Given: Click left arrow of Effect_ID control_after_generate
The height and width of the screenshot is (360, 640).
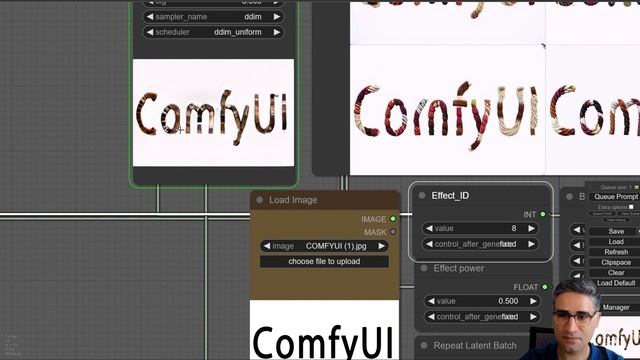Looking at the screenshot, I should coord(429,244).
